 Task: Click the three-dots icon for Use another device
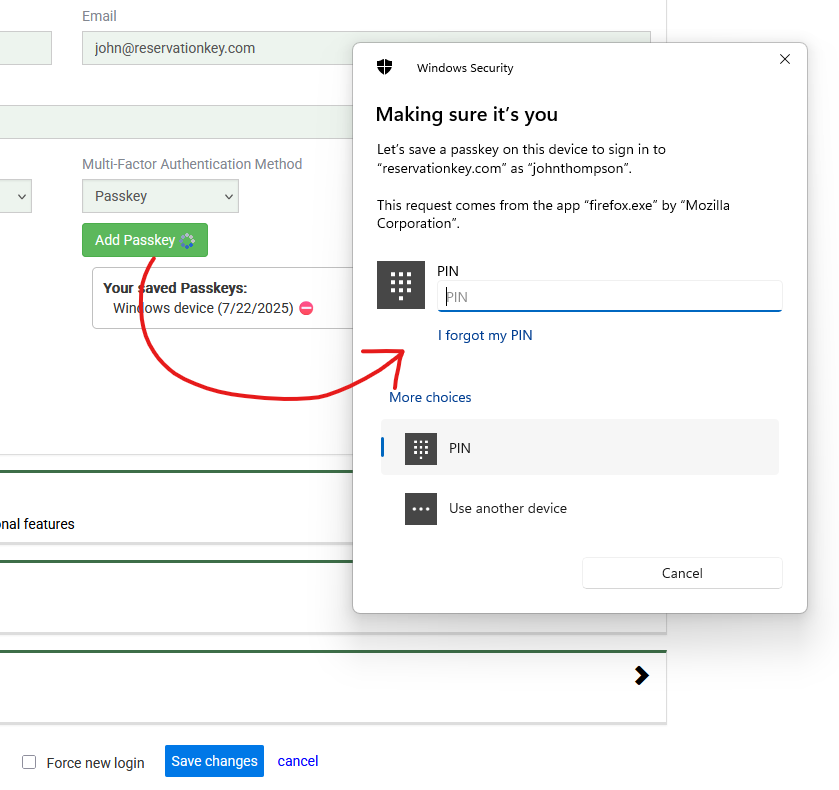[421, 508]
